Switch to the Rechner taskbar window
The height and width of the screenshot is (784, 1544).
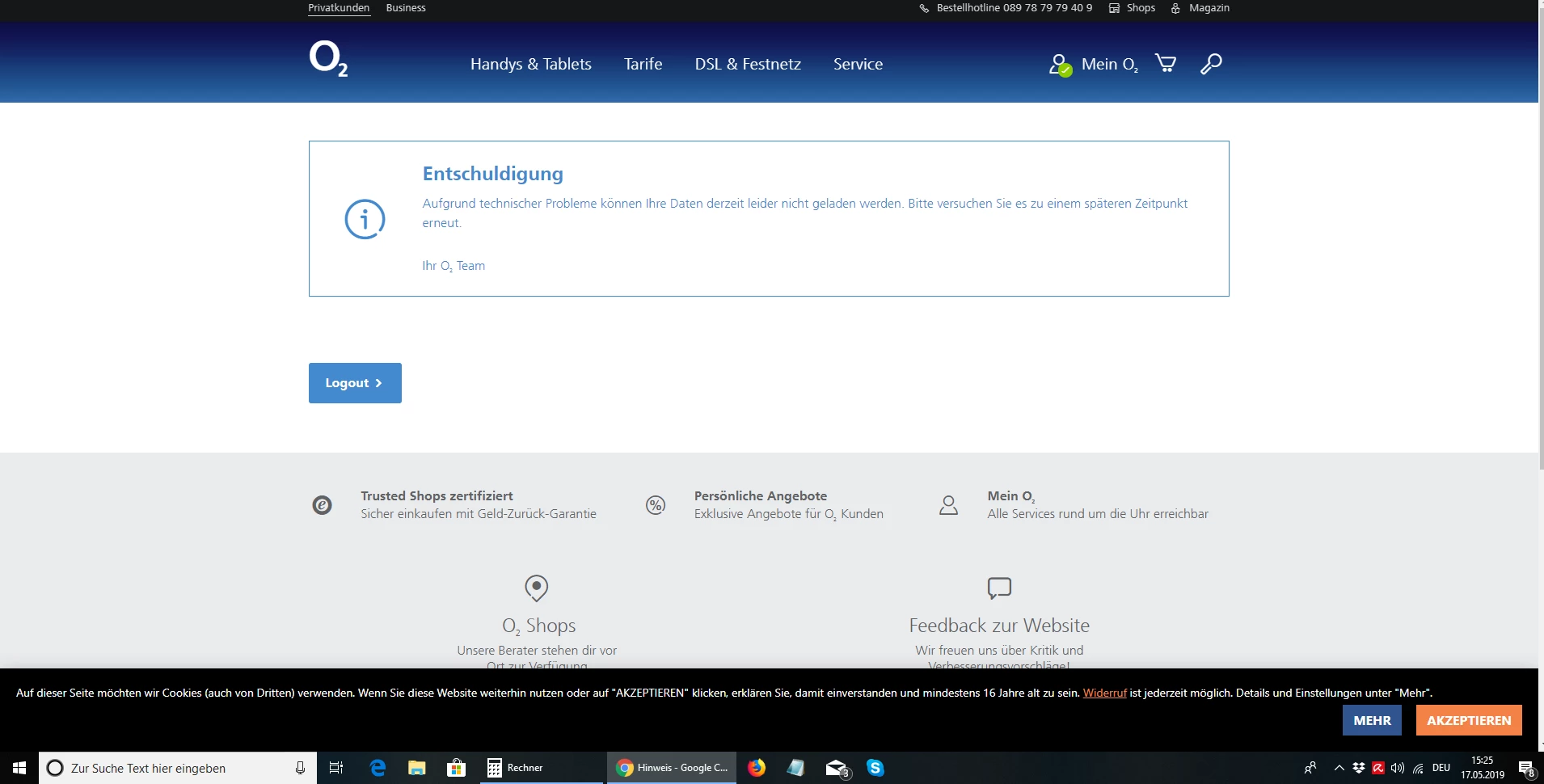542,768
